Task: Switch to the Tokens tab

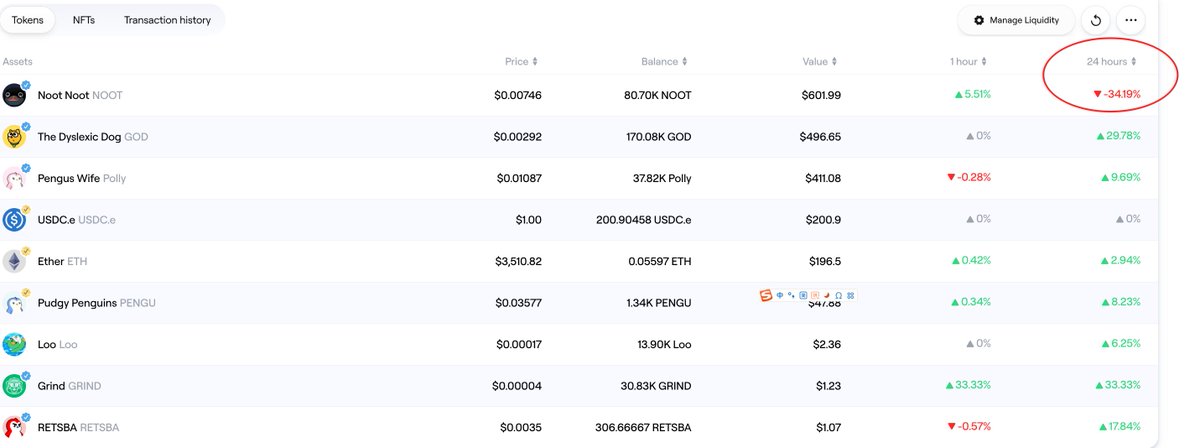Action: pos(28,20)
